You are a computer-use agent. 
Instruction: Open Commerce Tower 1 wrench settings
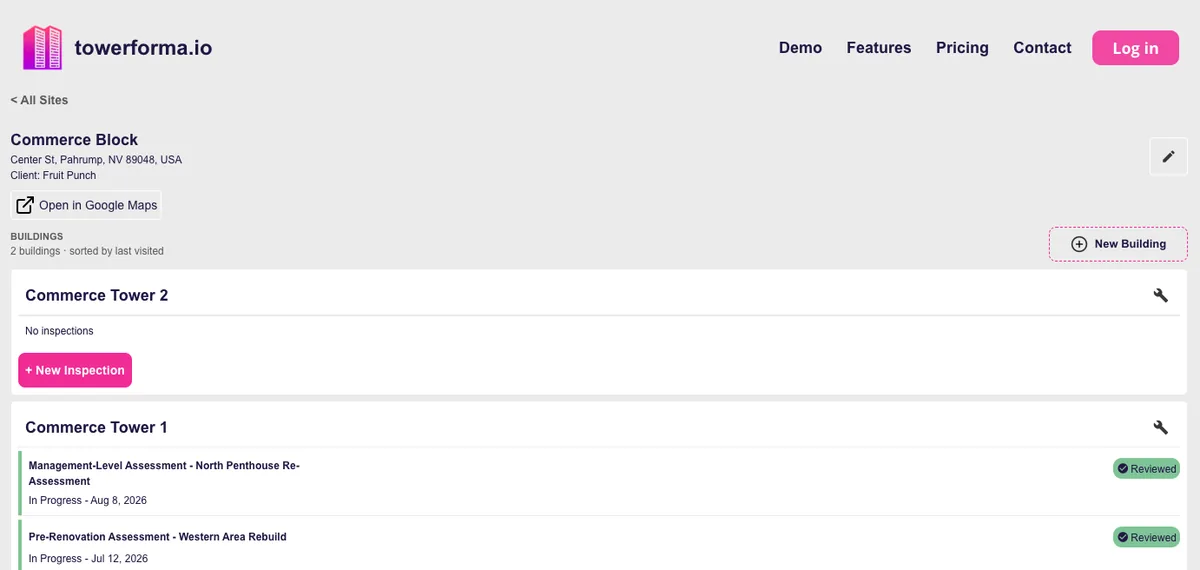click(1161, 427)
